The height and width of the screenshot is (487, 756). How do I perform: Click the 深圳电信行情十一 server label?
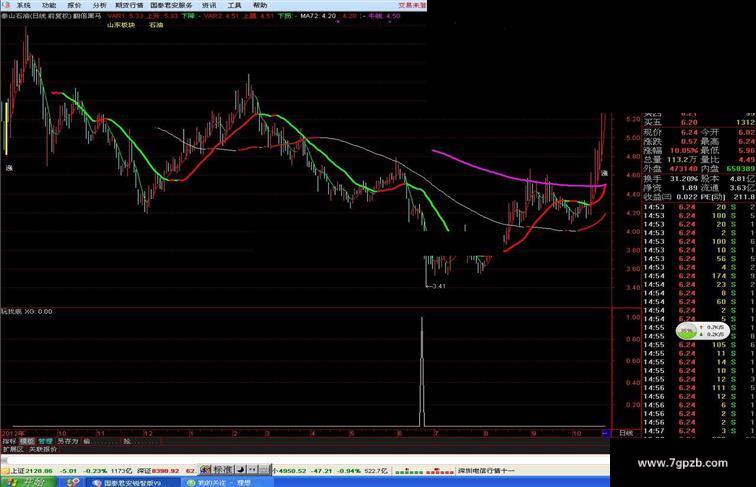click(x=486, y=471)
